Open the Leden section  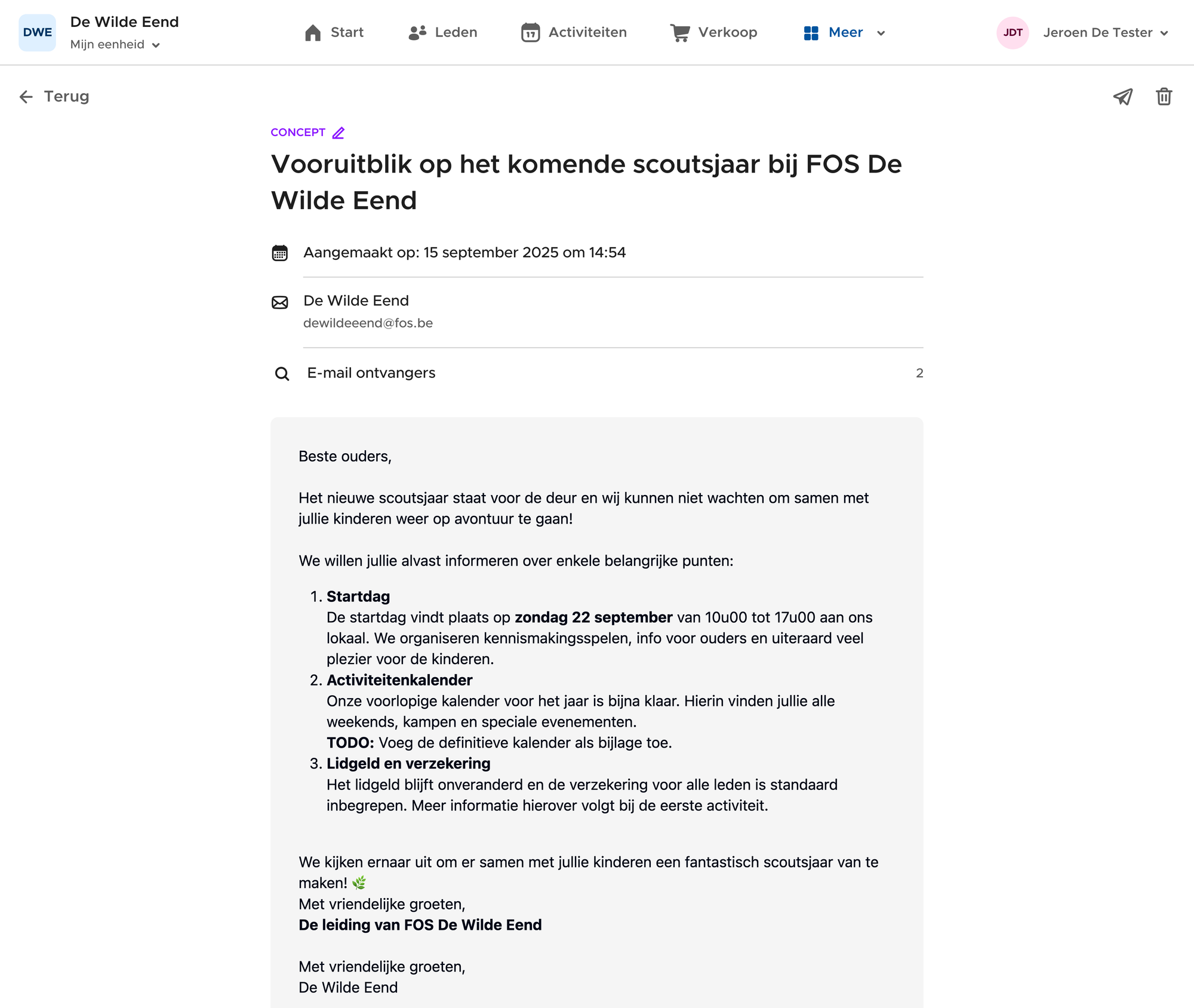pos(443,32)
